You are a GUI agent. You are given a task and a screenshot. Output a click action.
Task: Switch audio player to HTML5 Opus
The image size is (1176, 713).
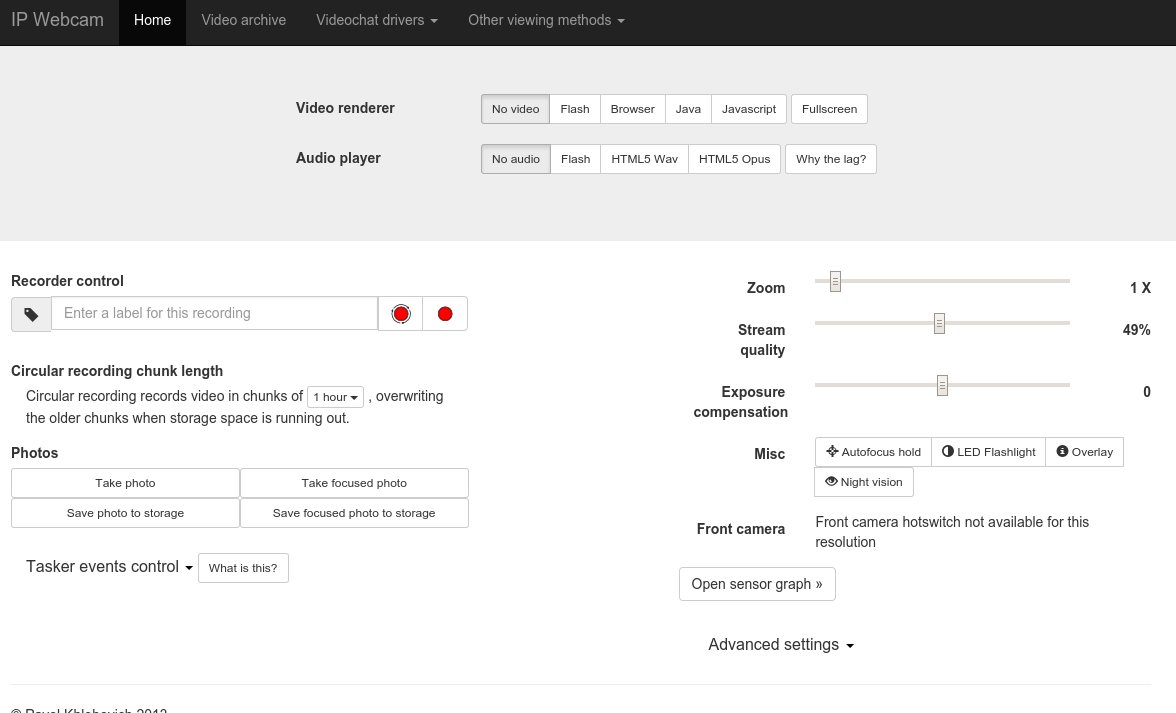coord(734,159)
